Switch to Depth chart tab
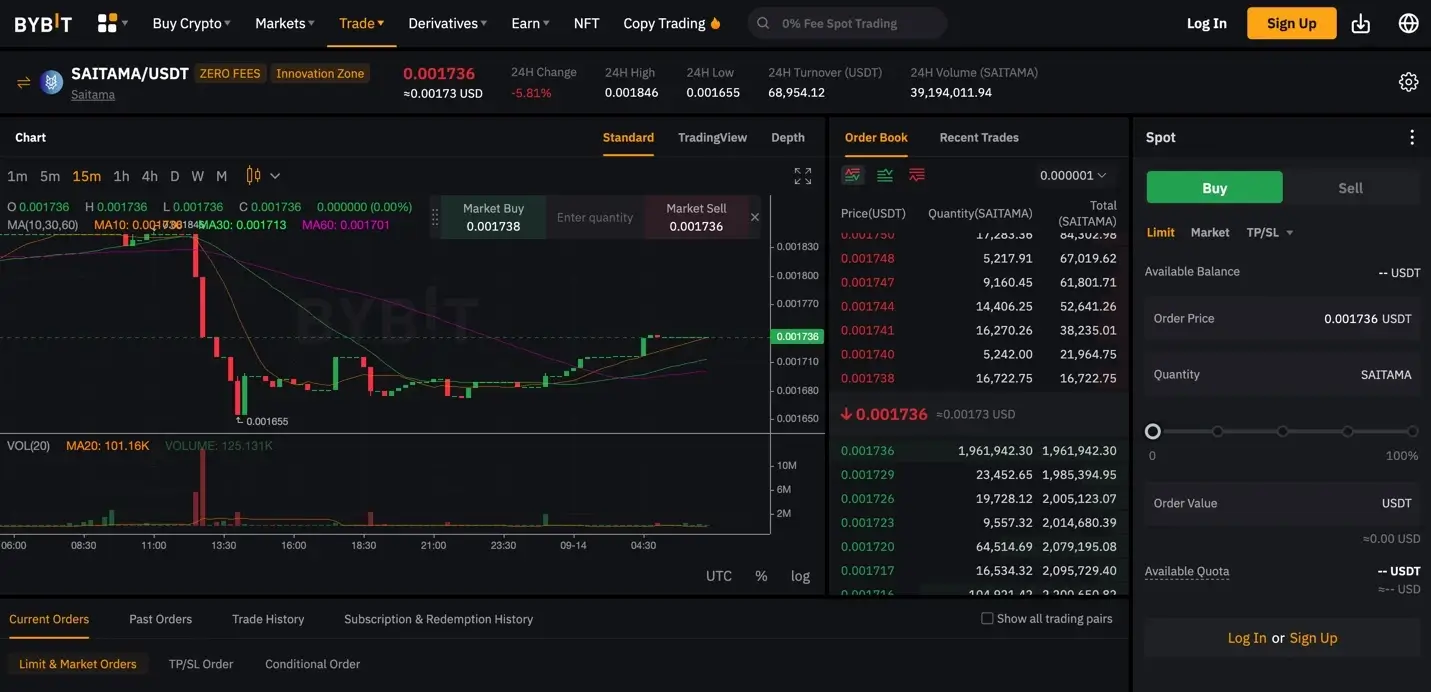This screenshot has width=1431, height=692. point(787,138)
